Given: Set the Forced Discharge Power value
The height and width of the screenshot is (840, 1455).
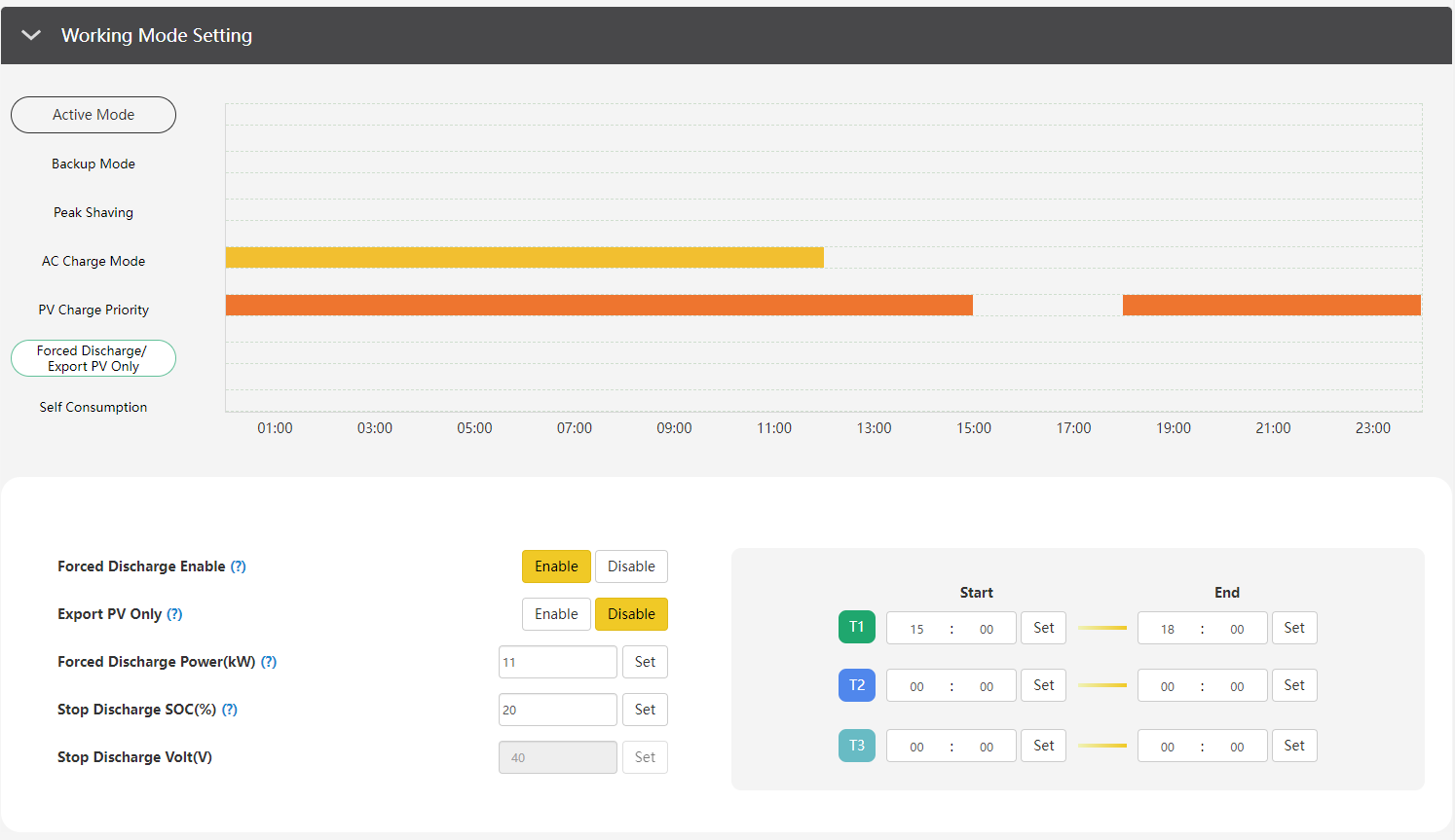Looking at the screenshot, I should point(645,662).
